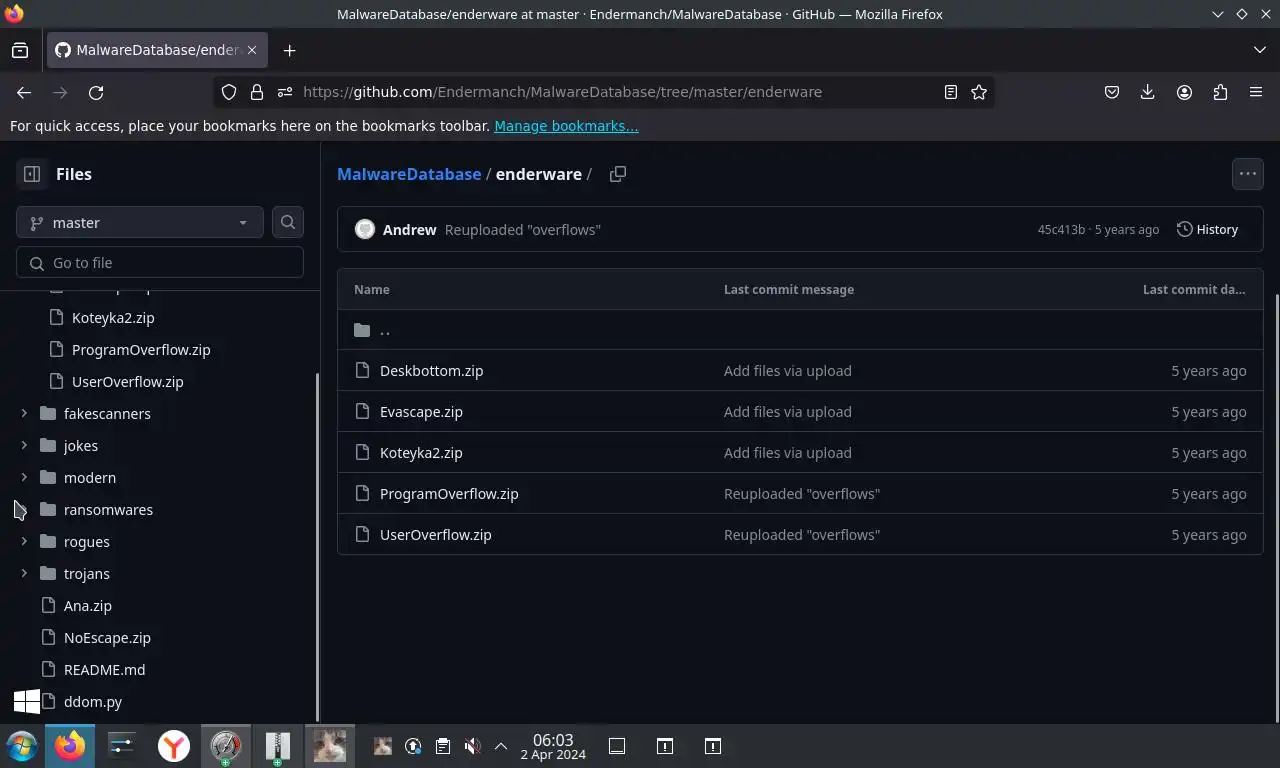Click the Firefox View icon left of tabs
Screen dimensions: 1280x768
click(x=20, y=50)
